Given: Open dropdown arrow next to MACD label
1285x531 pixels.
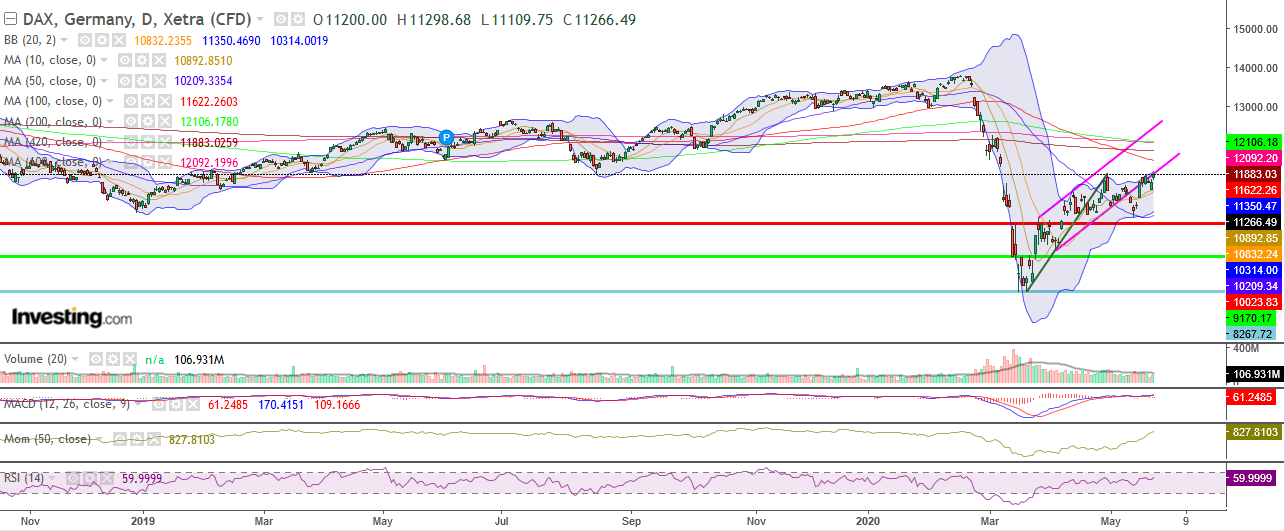Looking at the screenshot, I should pos(139,404).
